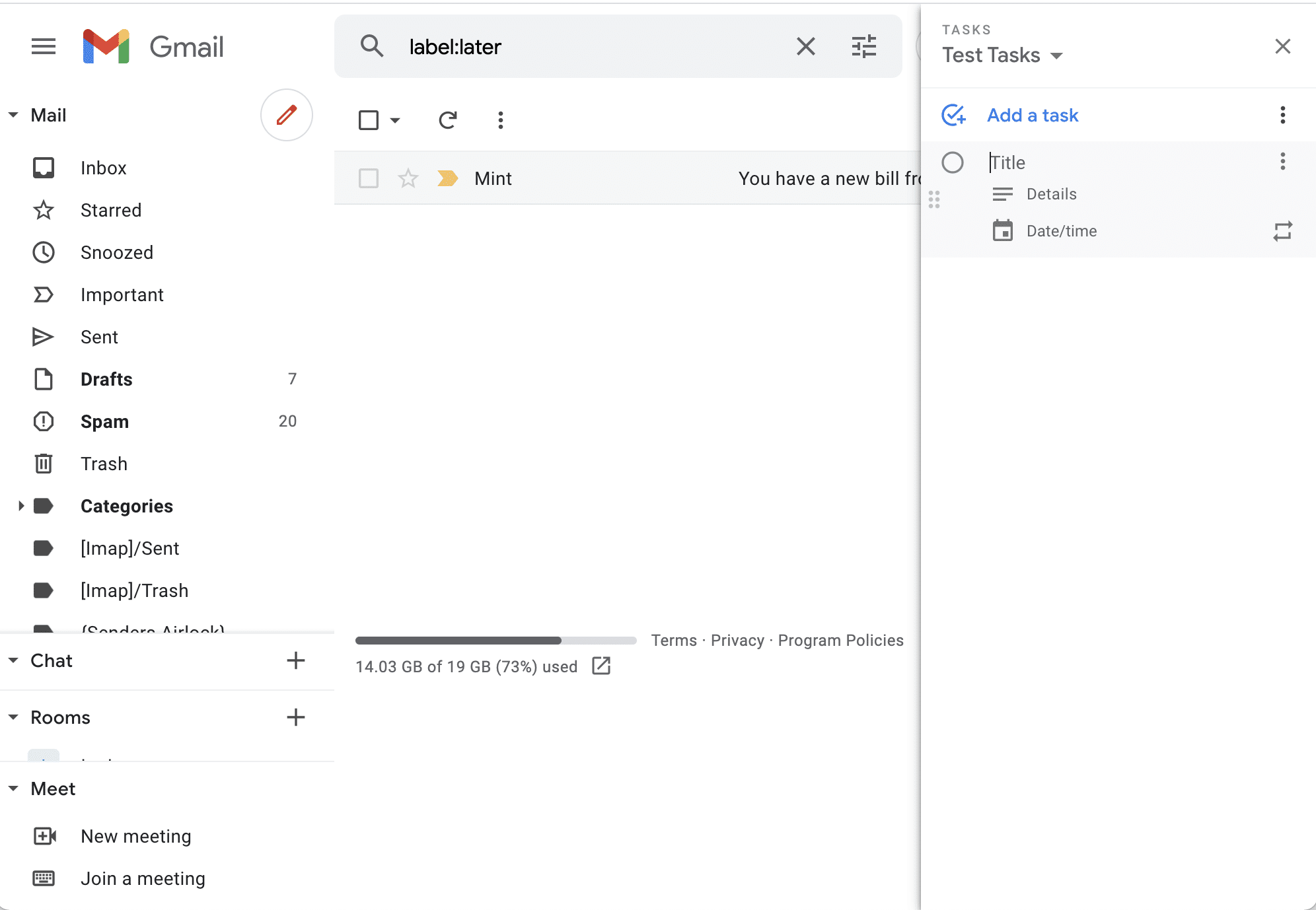Open the main menu hamburger icon
This screenshot has width=1316, height=910.
click(44, 46)
